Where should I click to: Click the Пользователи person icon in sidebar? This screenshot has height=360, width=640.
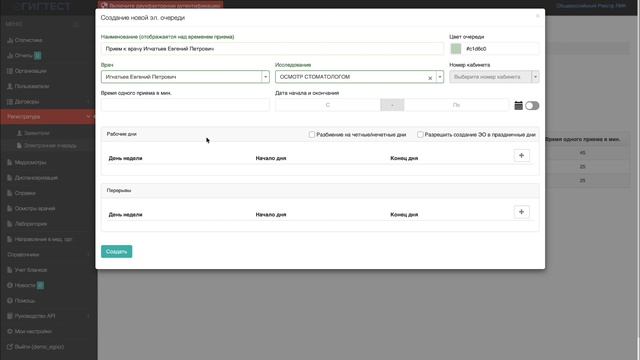10,86
